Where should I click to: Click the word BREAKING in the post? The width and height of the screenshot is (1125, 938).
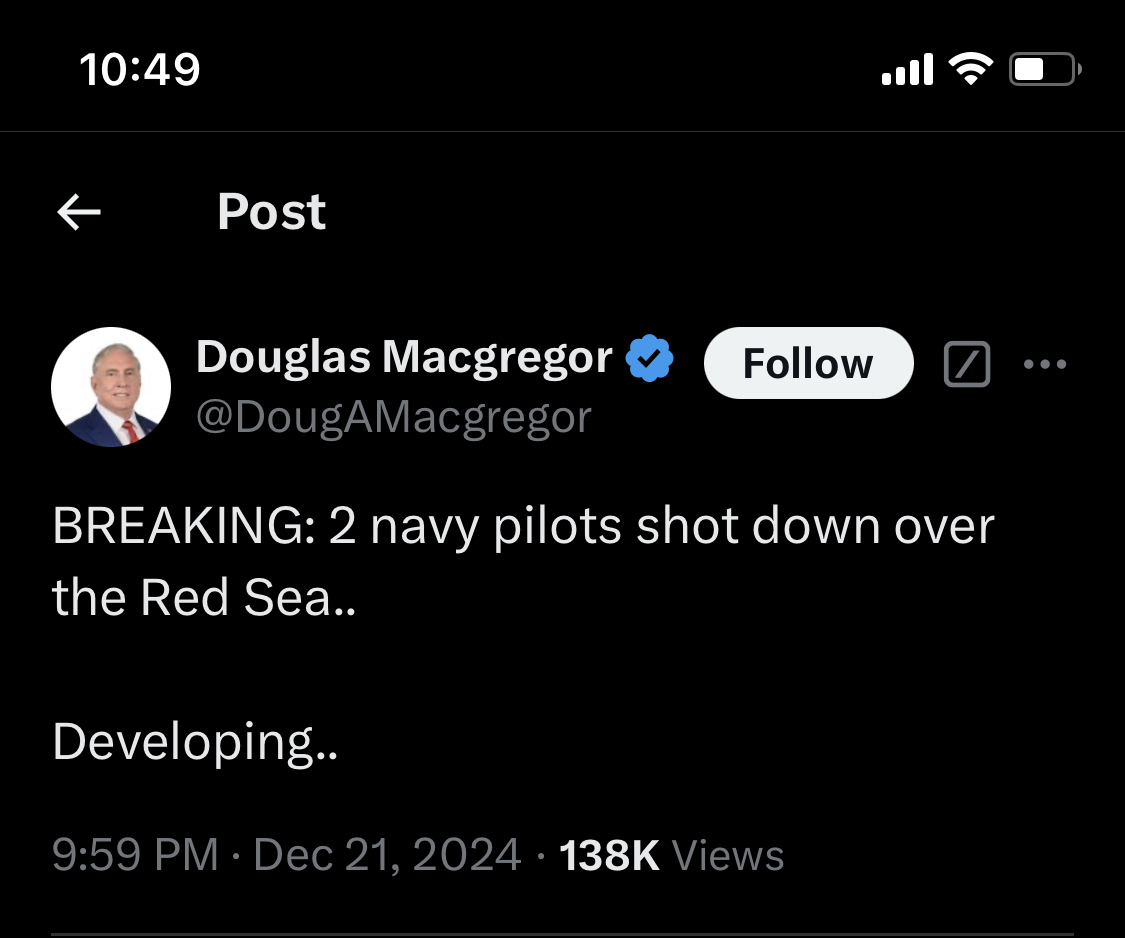(x=182, y=527)
